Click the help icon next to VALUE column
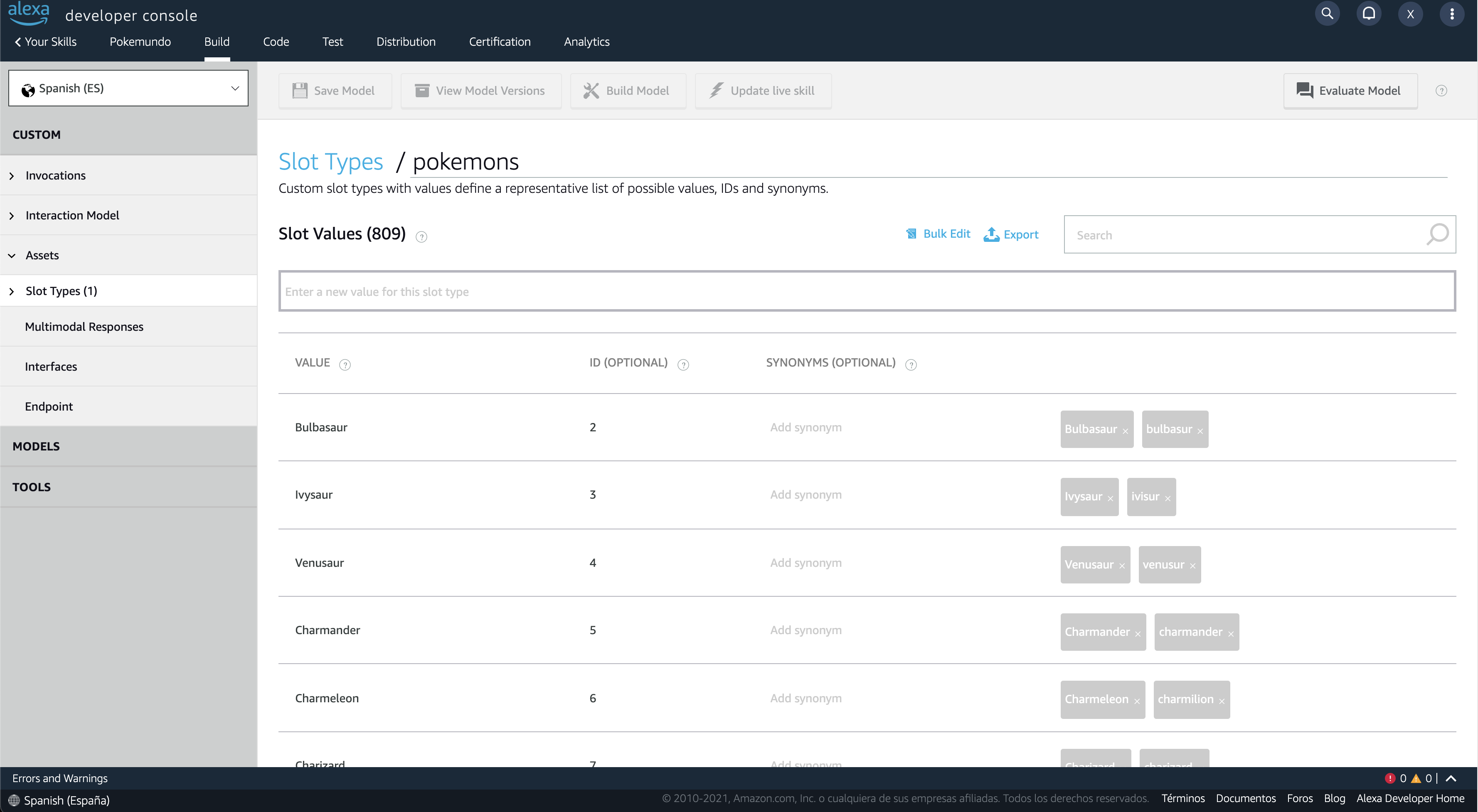Viewport: 1478px width, 812px height. [345, 364]
